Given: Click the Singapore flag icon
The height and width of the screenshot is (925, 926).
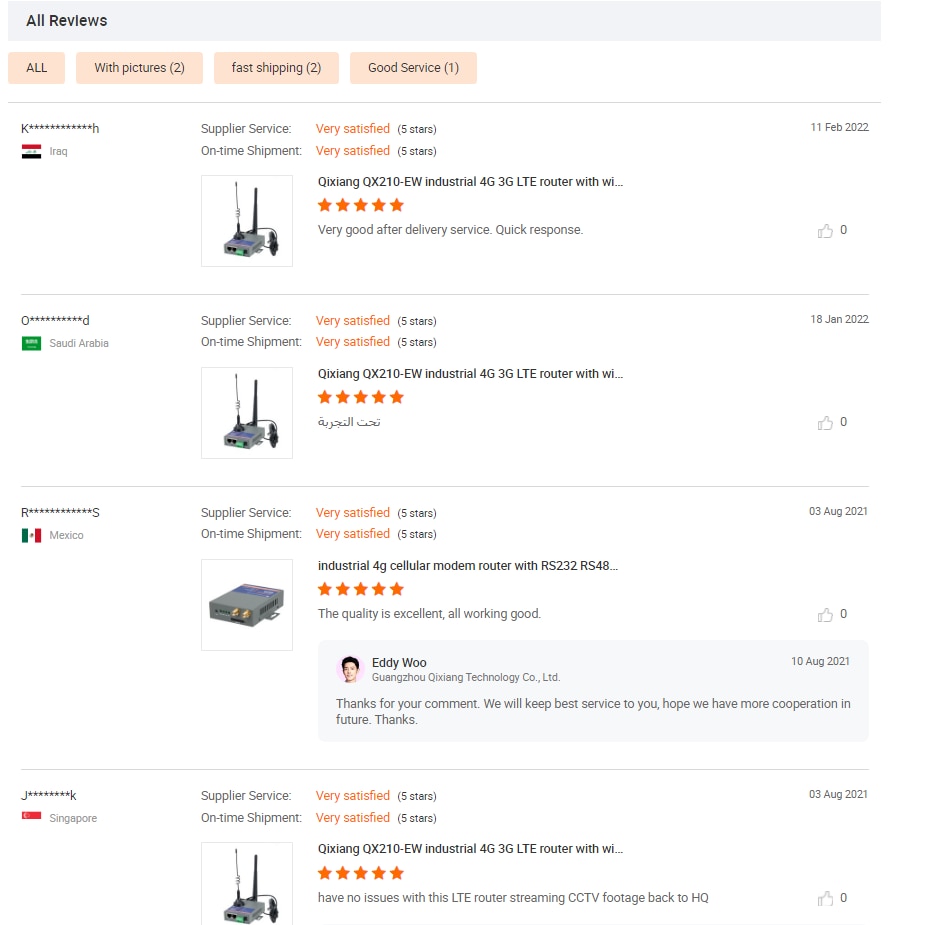Looking at the screenshot, I should tap(32, 818).
